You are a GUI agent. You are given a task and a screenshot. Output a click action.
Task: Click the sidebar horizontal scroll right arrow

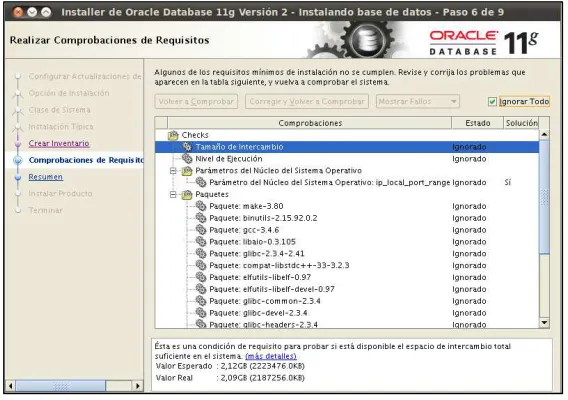tap(138, 386)
